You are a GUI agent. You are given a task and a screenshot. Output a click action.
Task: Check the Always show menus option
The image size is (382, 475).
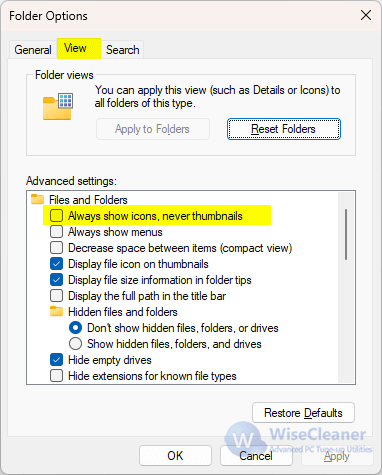coord(57,232)
